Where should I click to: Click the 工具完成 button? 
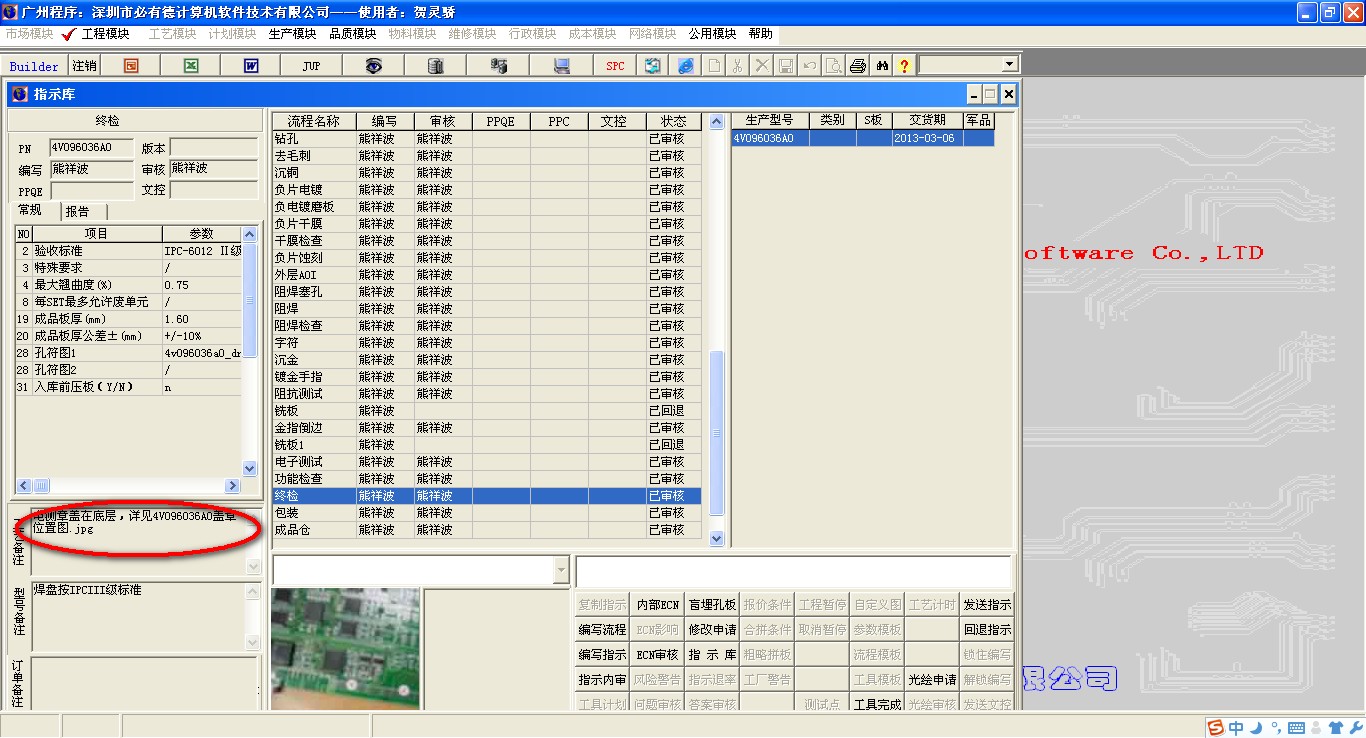[877, 704]
